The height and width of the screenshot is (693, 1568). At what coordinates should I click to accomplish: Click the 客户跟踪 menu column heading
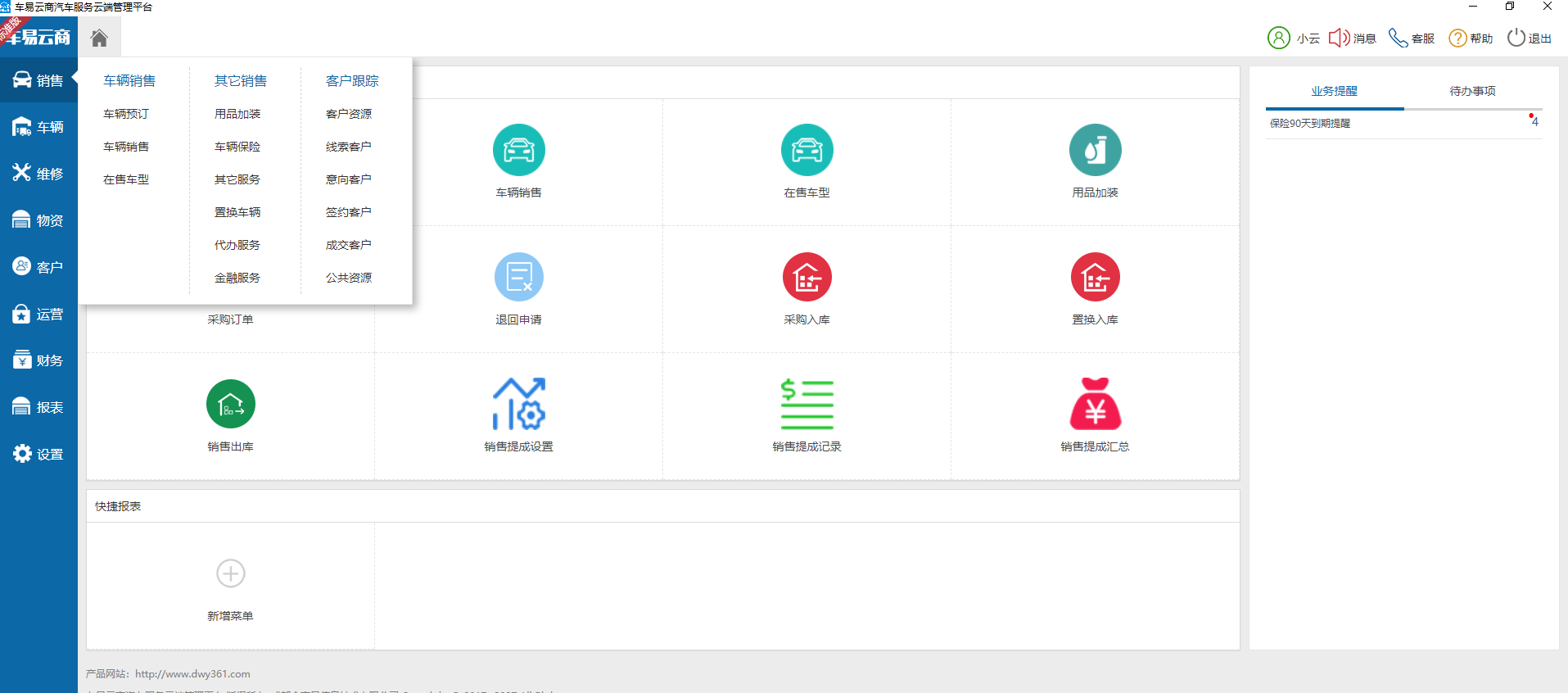pos(352,81)
